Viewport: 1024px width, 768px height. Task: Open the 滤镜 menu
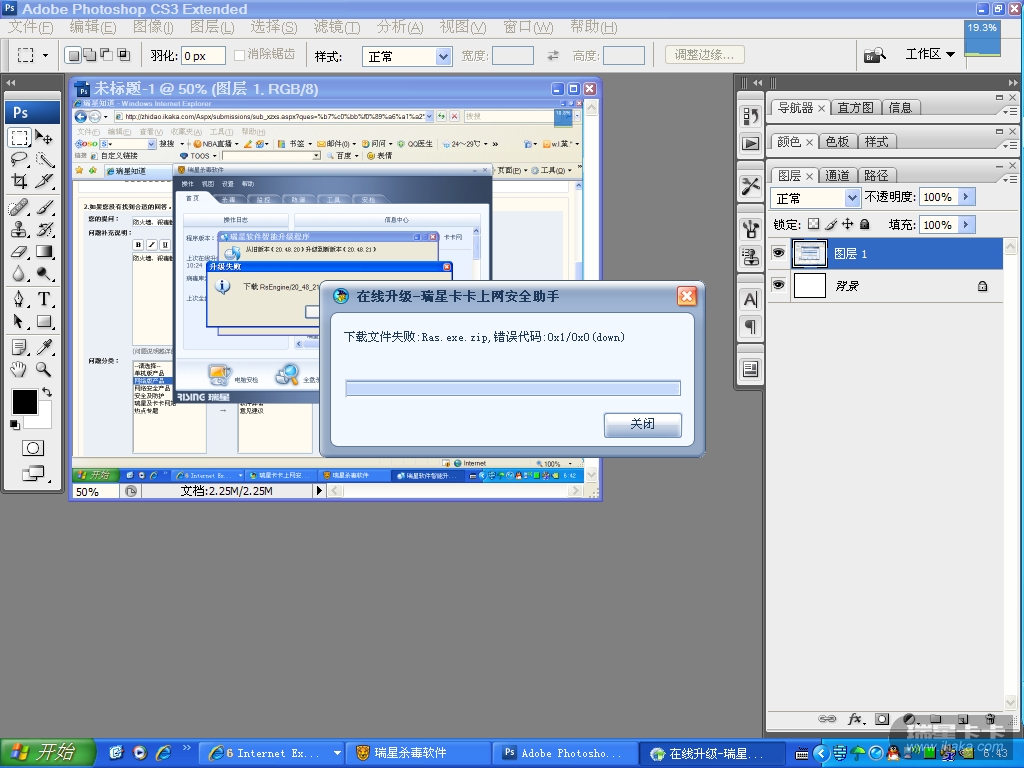pos(336,27)
